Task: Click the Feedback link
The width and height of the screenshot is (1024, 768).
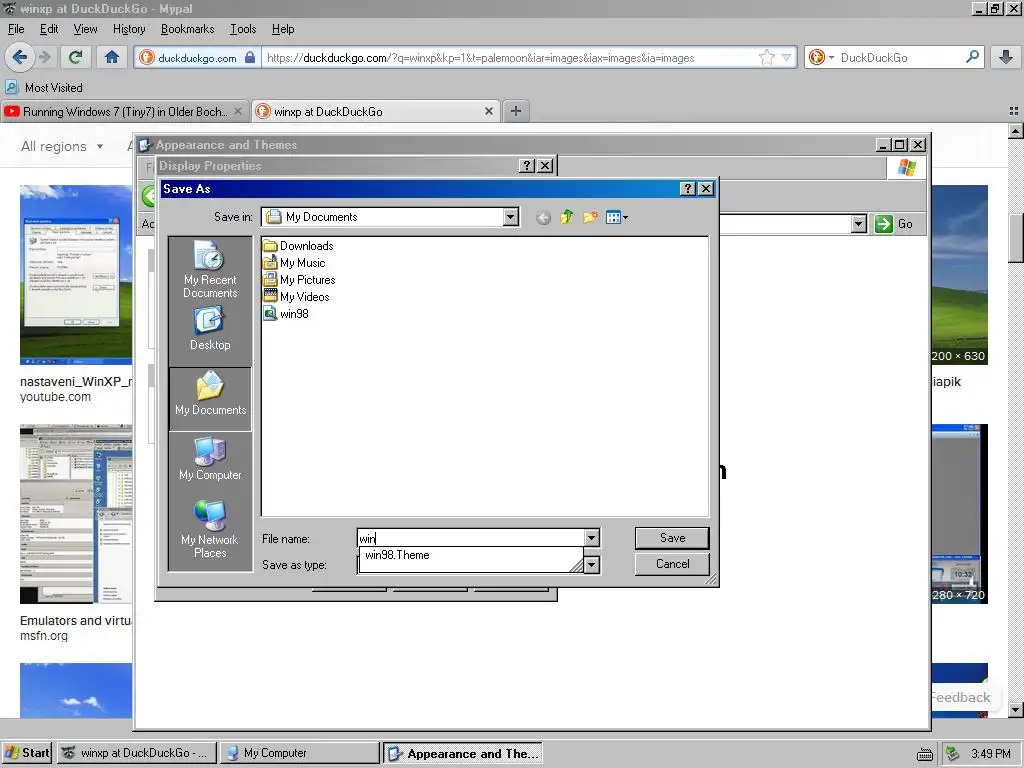Action: (x=960, y=697)
